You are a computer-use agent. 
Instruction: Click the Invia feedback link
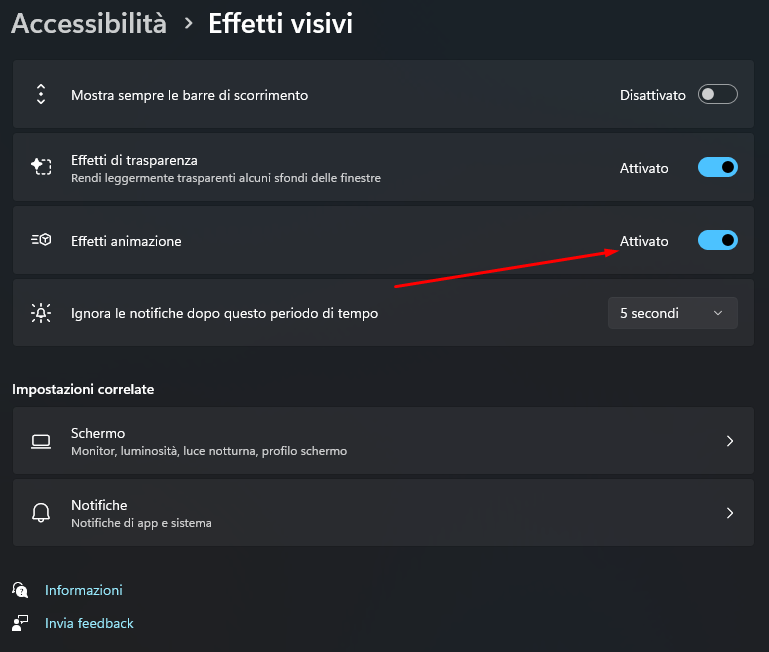coord(89,623)
